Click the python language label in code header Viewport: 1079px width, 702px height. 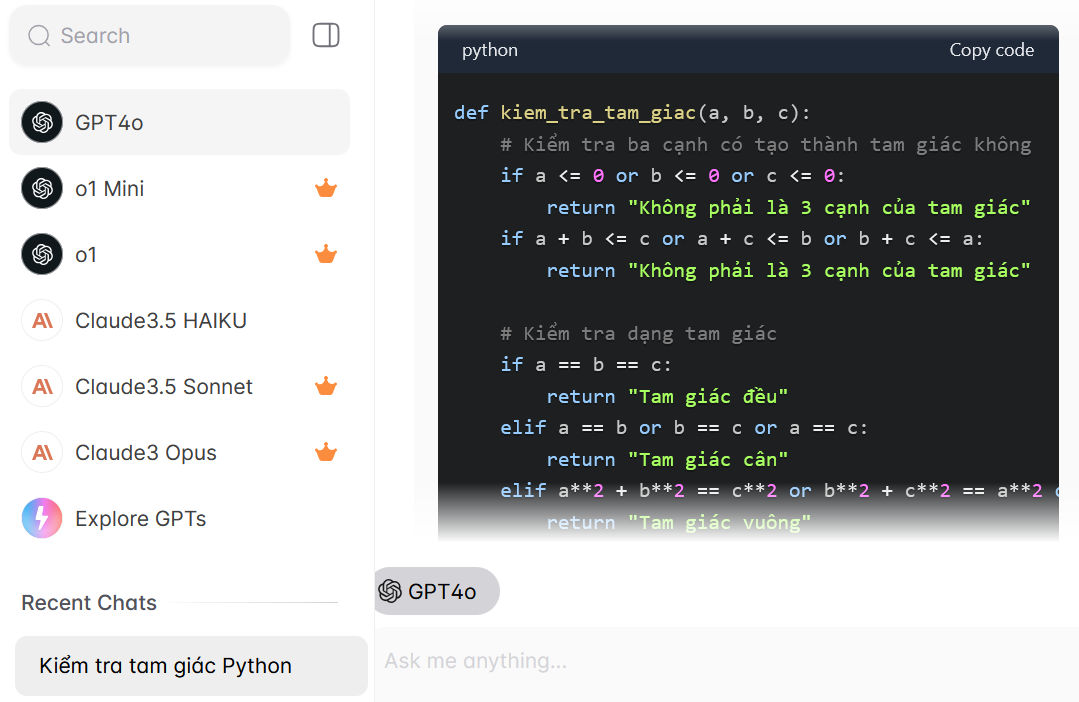click(x=490, y=50)
